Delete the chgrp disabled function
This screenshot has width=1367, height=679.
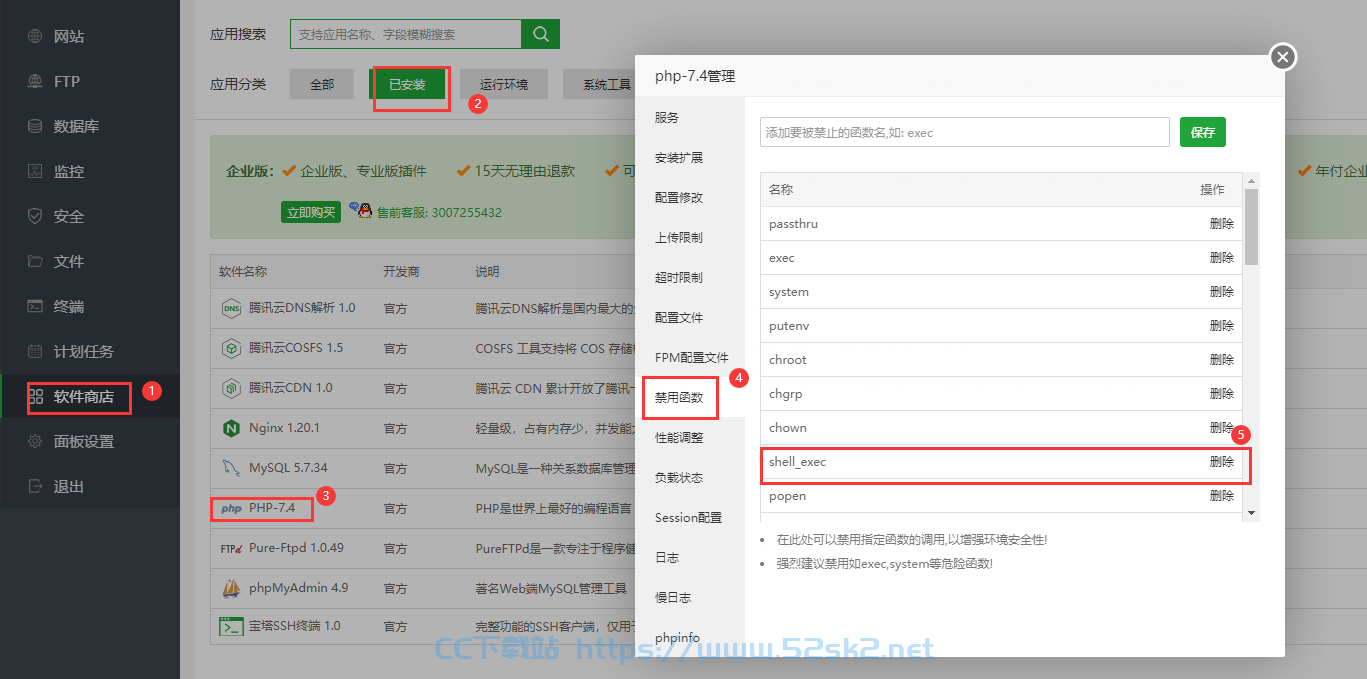[1222, 394]
